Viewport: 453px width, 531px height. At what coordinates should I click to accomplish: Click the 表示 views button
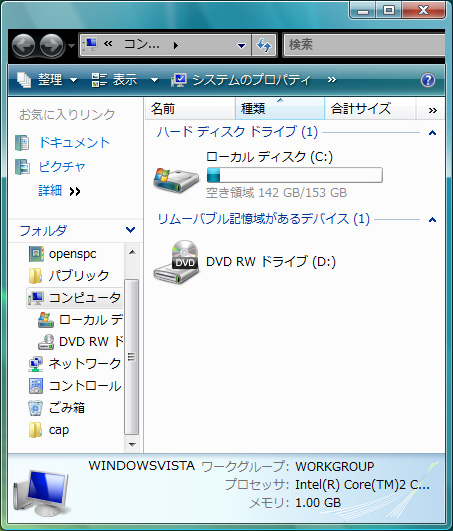pos(114,80)
